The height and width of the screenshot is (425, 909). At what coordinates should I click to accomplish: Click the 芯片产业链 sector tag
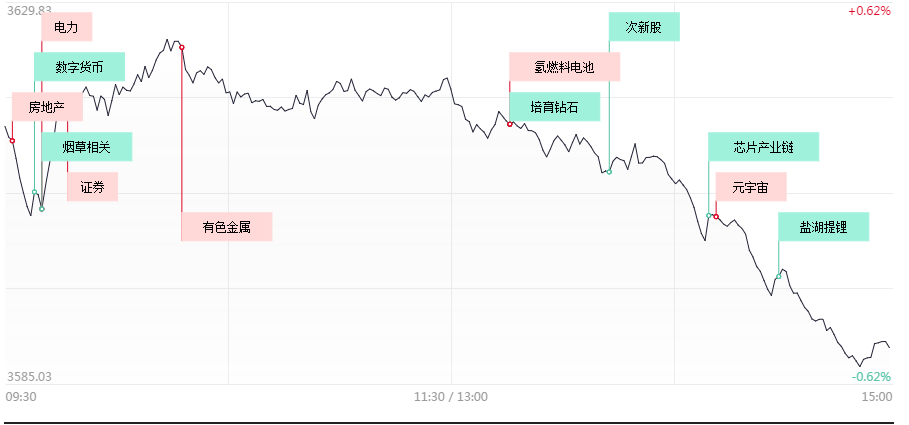(763, 147)
